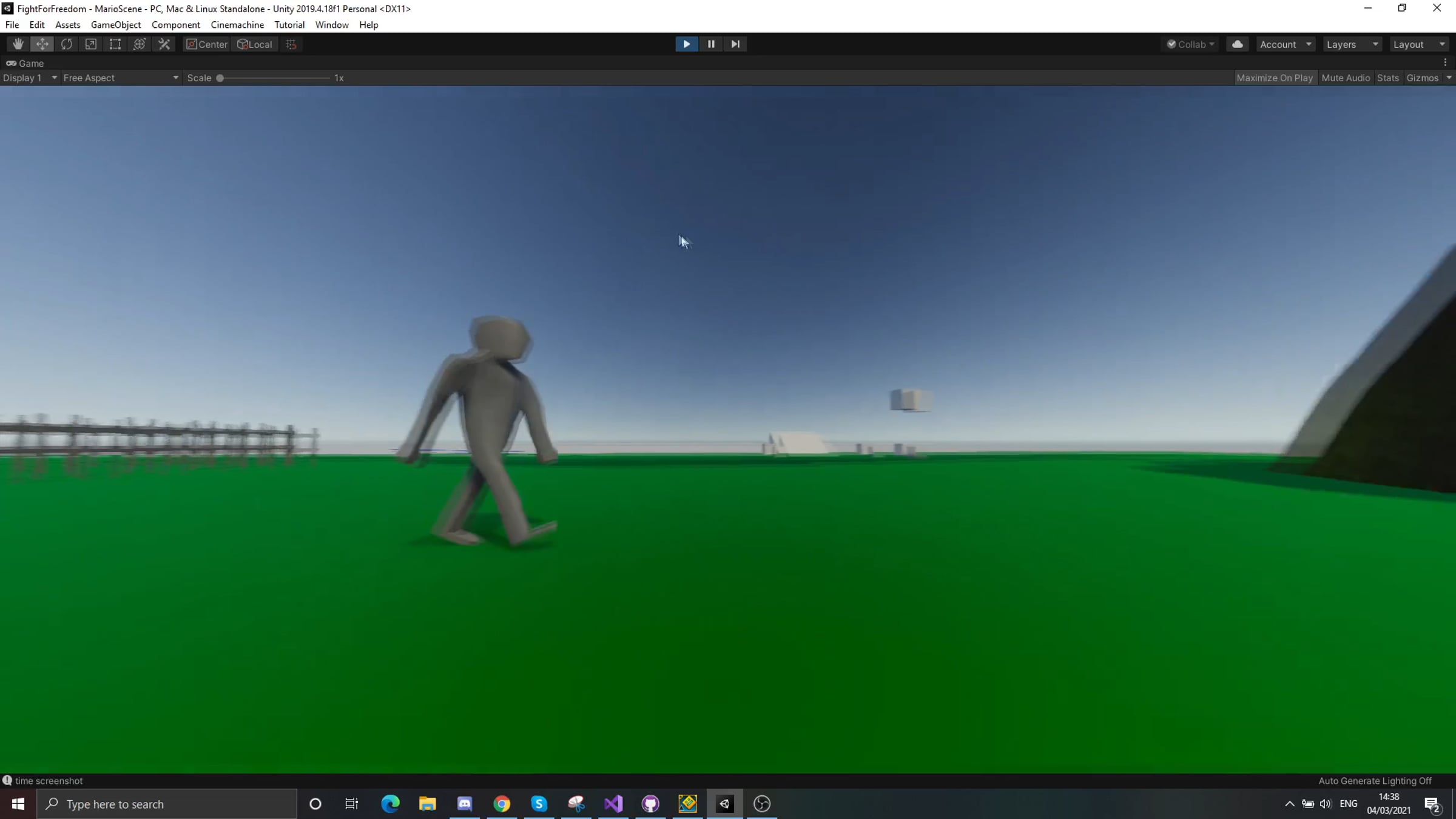Click the custom editor tools icon
The height and width of the screenshot is (819, 1456).
click(x=164, y=44)
